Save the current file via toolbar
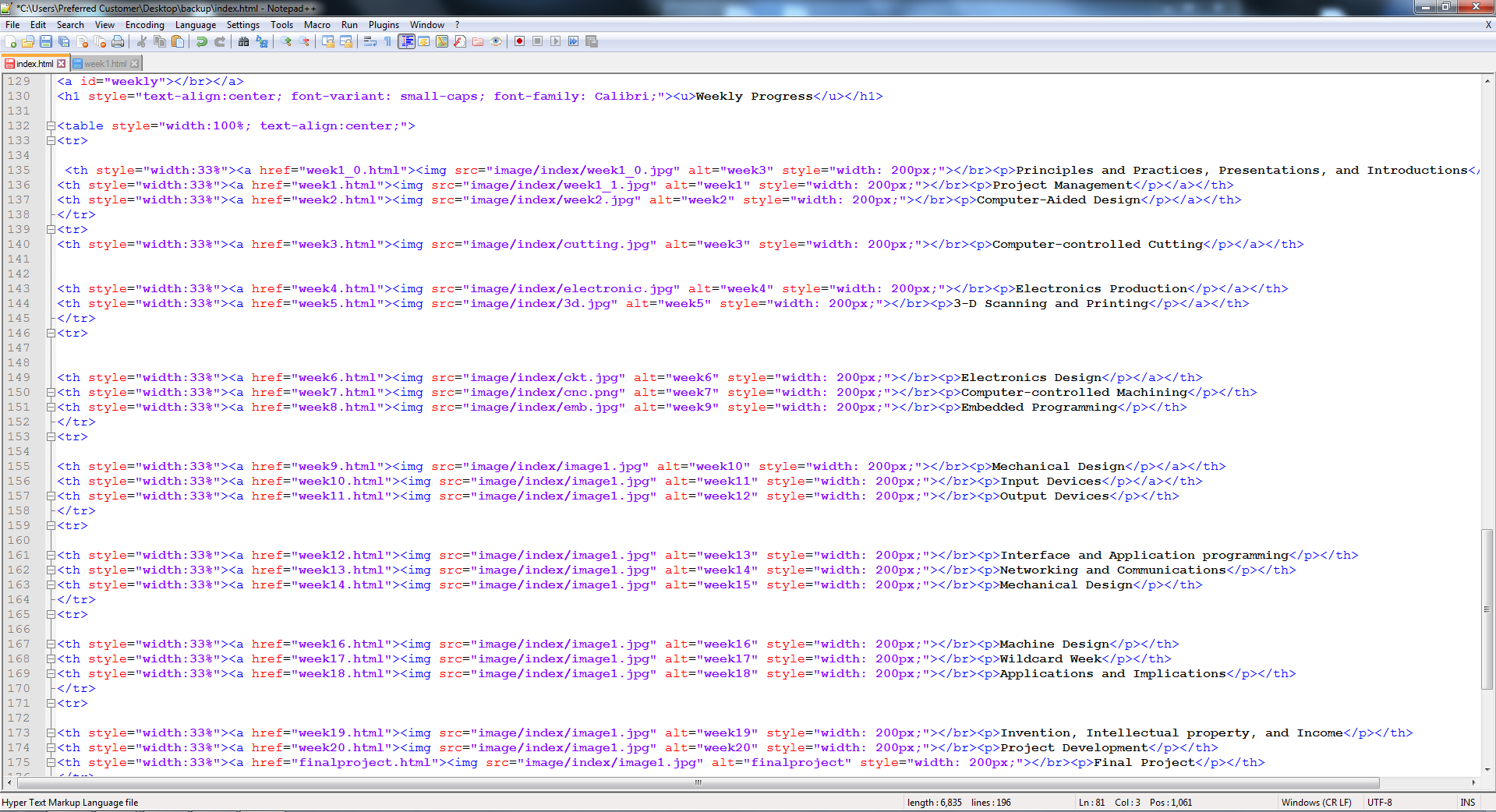The width and height of the screenshot is (1496, 812). [x=46, y=41]
